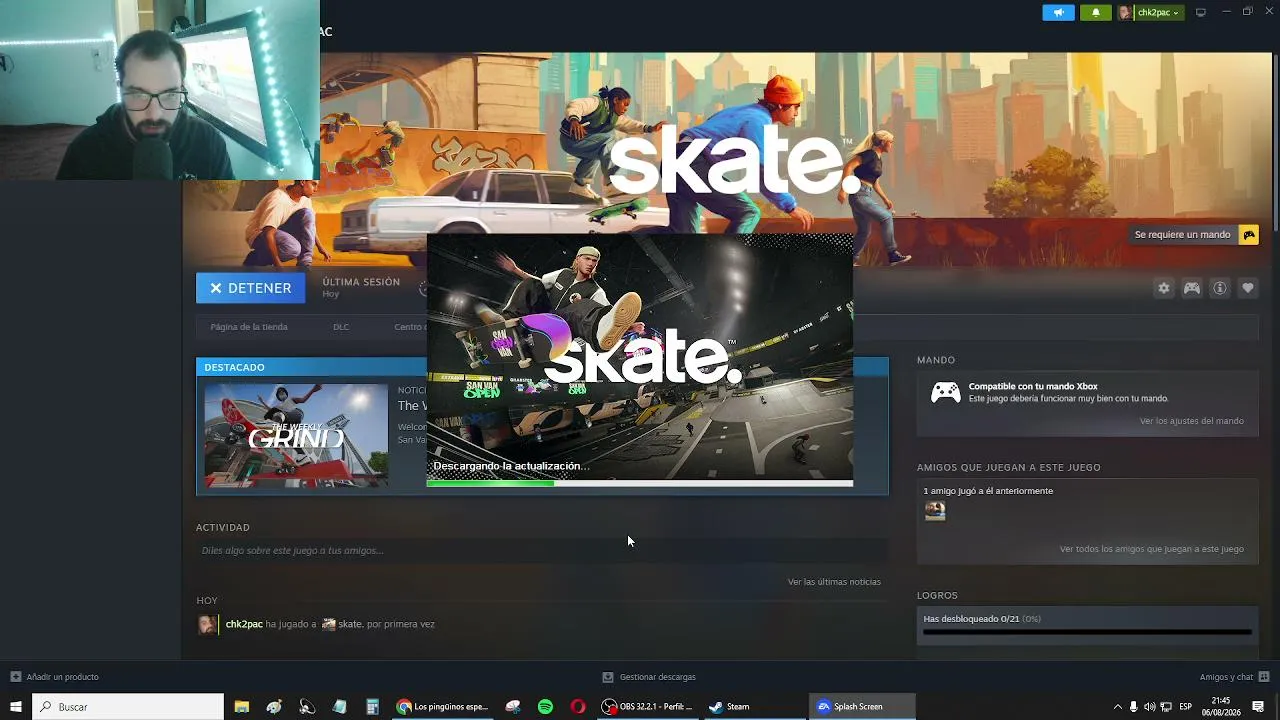The image size is (1280, 720).
Task: Open Amigos y chat
Action: [1226, 677]
